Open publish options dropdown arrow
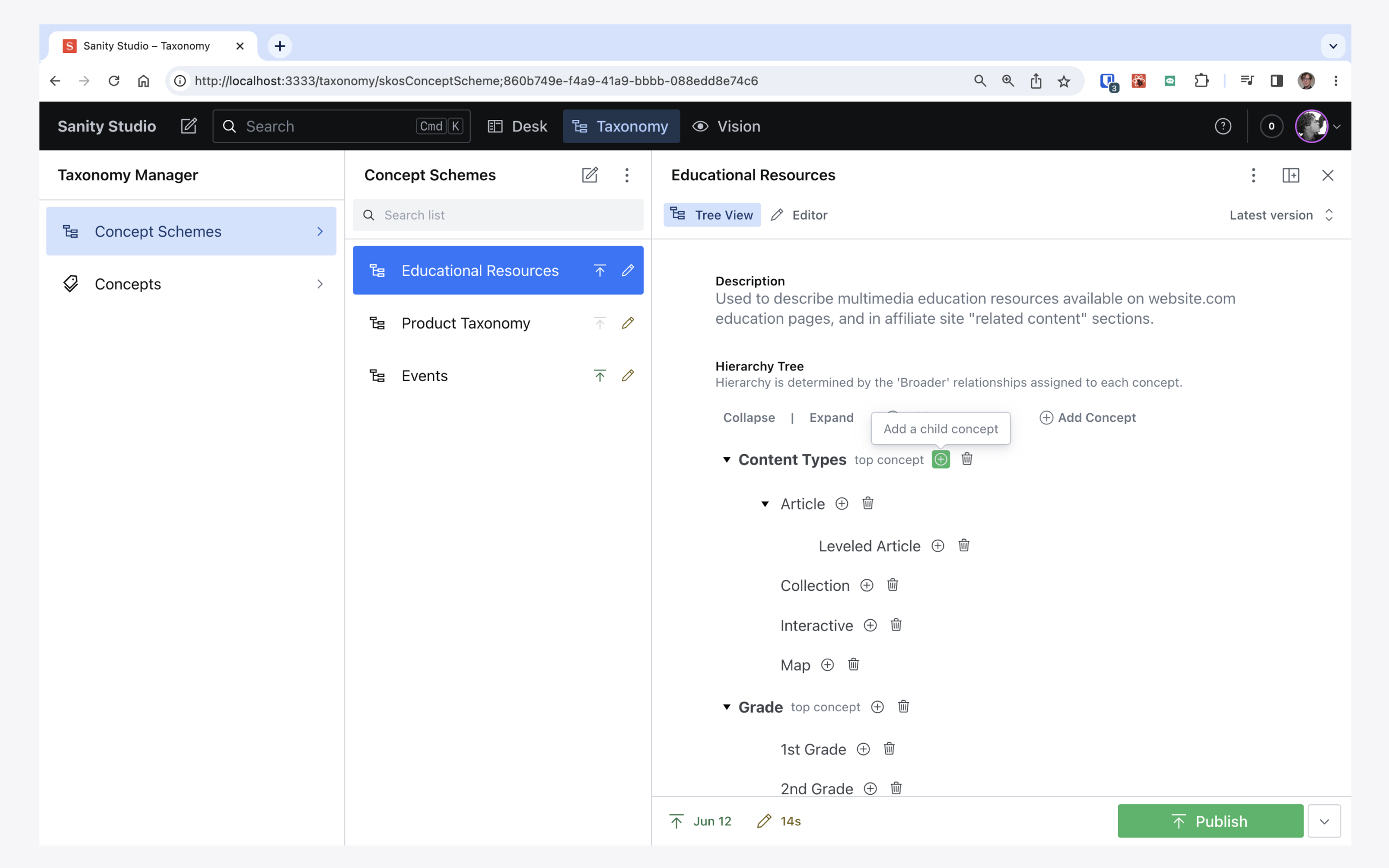 click(1324, 821)
